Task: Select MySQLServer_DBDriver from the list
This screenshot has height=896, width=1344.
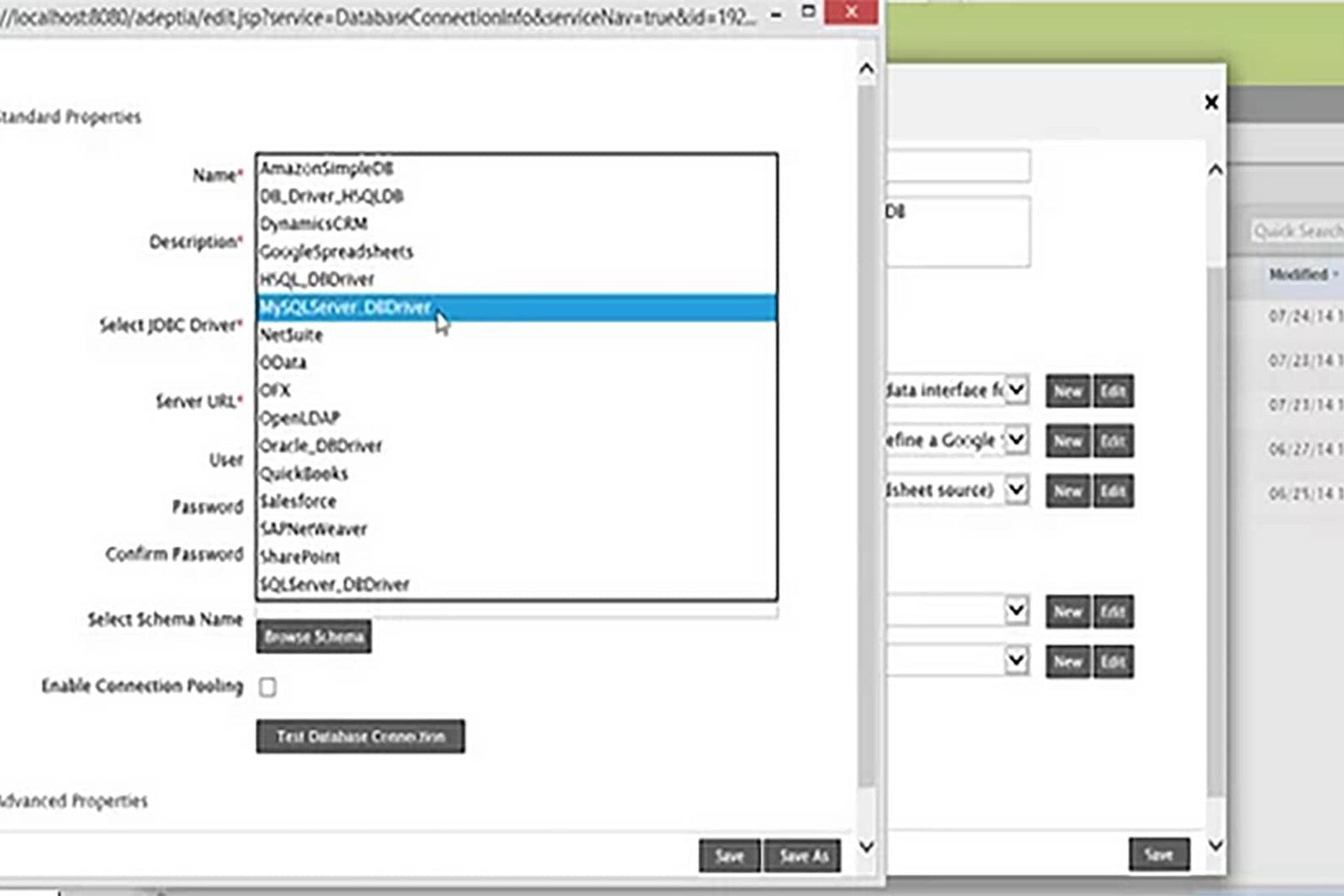Action: tap(345, 307)
